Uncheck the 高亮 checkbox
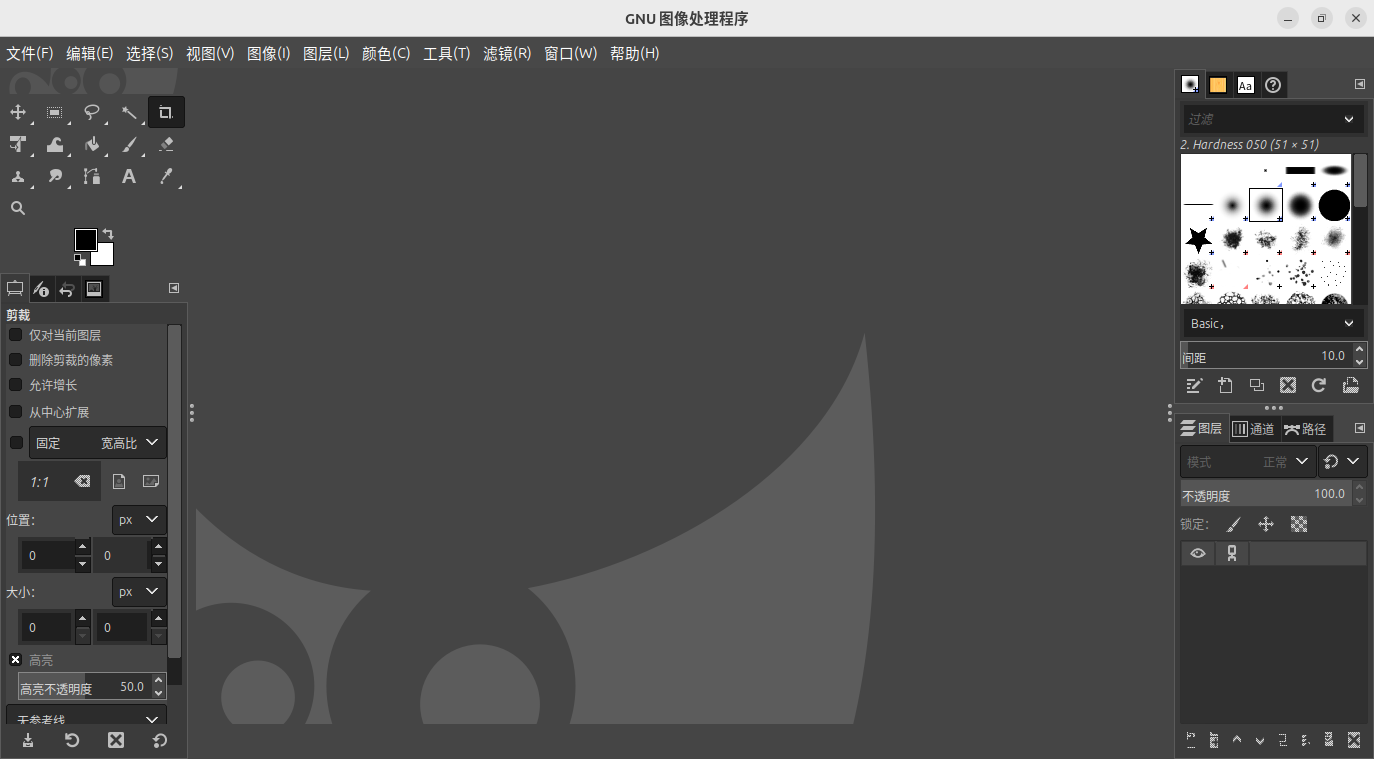 16,660
